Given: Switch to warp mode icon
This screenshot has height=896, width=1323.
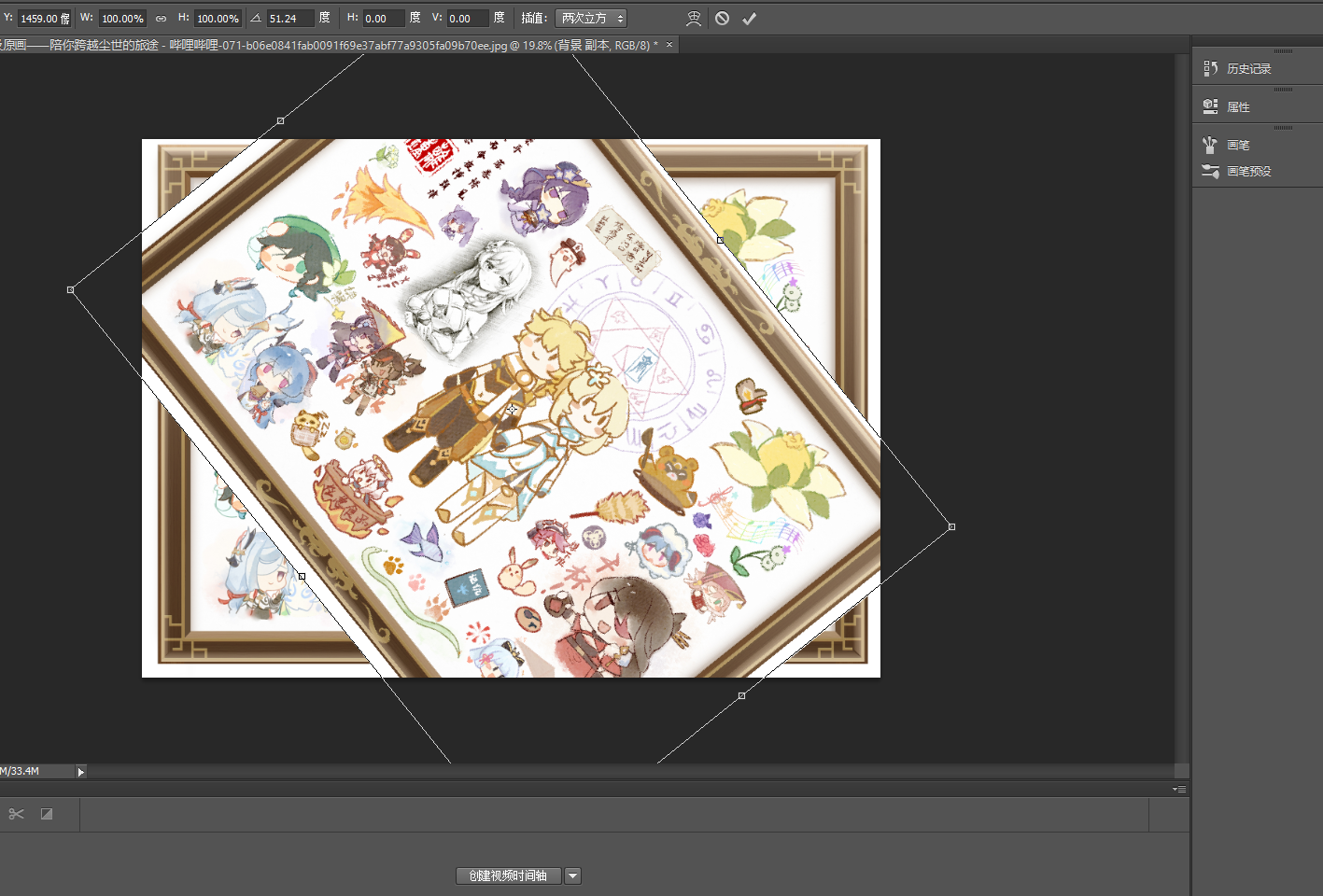Looking at the screenshot, I should click(693, 19).
